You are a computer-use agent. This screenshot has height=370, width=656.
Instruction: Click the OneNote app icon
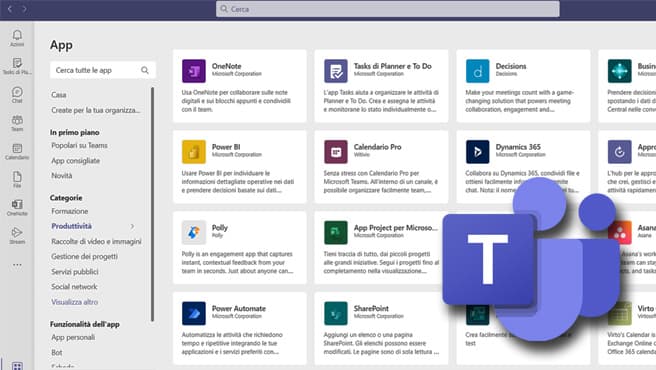point(194,71)
